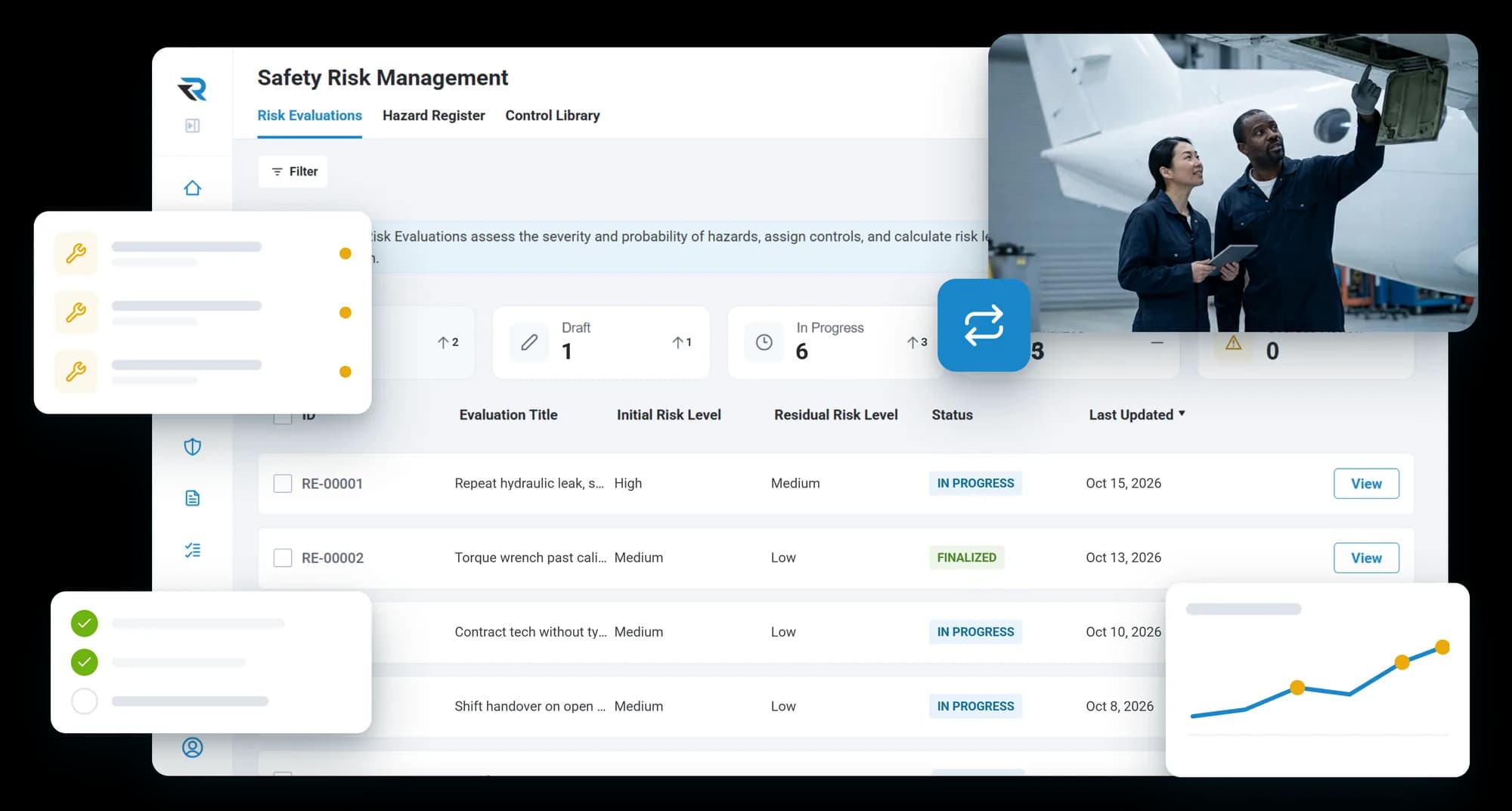Image resolution: width=1512 pixels, height=811 pixels.
Task: Open the Filter dropdown
Action: pos(293,172)
